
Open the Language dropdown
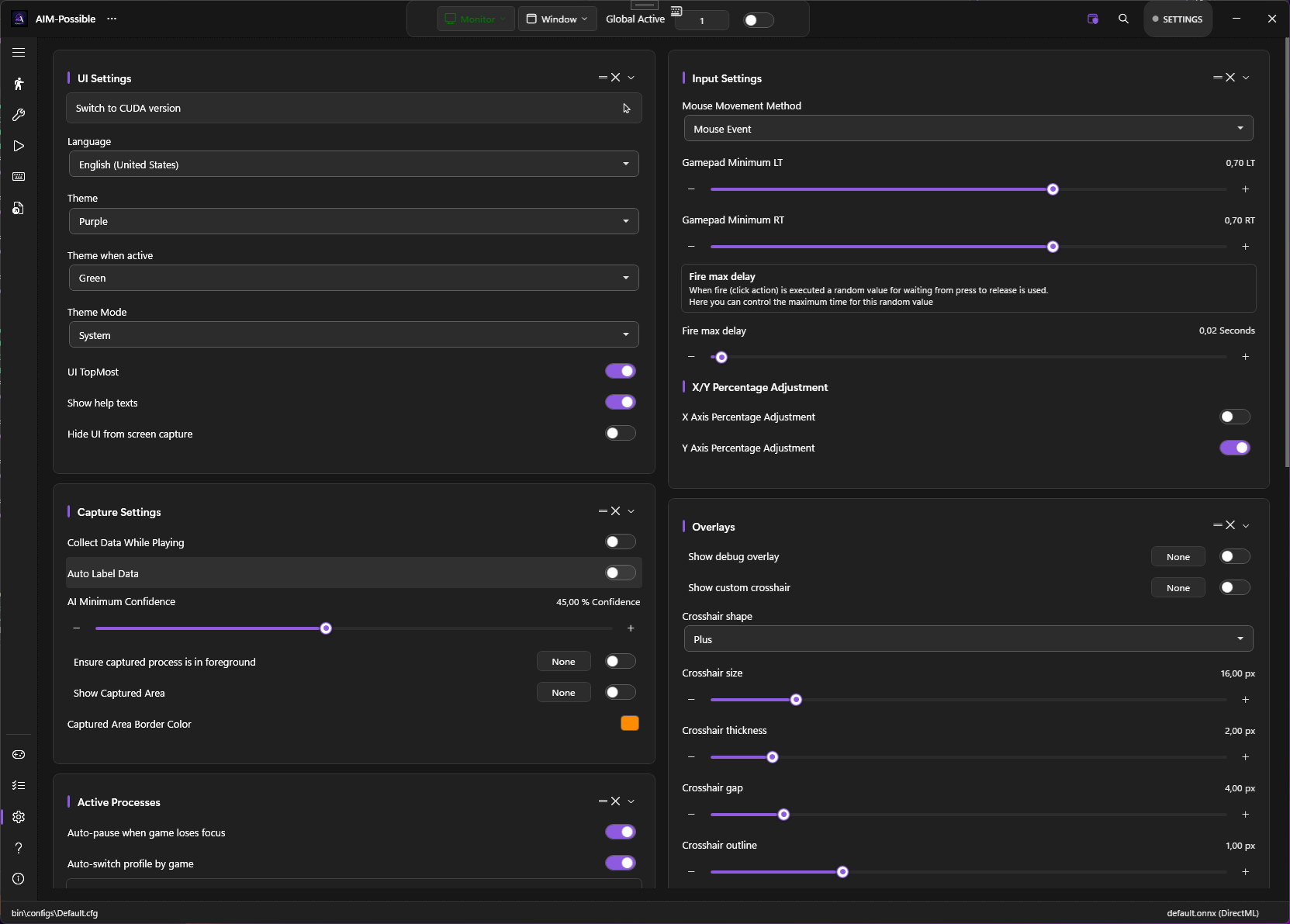tap(354, 164)
